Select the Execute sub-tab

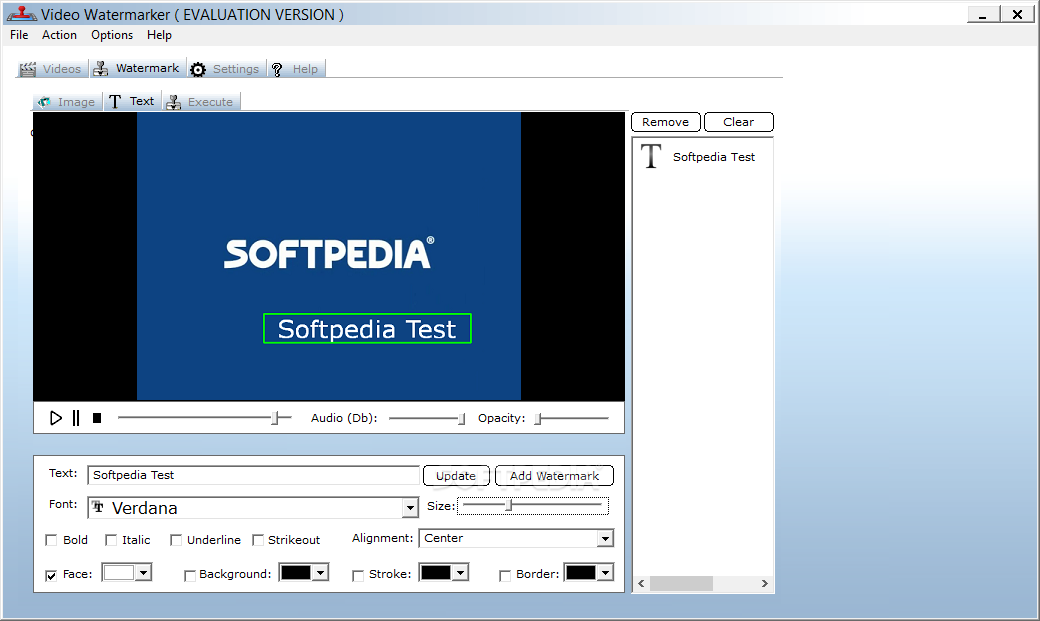(x=201, y=102)
